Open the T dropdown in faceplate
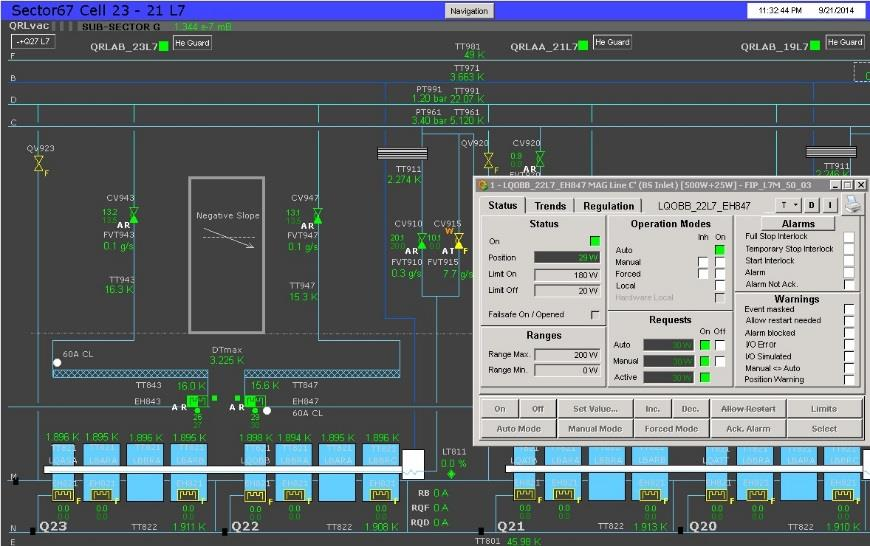The image size is (870, 546). [788, 205]
